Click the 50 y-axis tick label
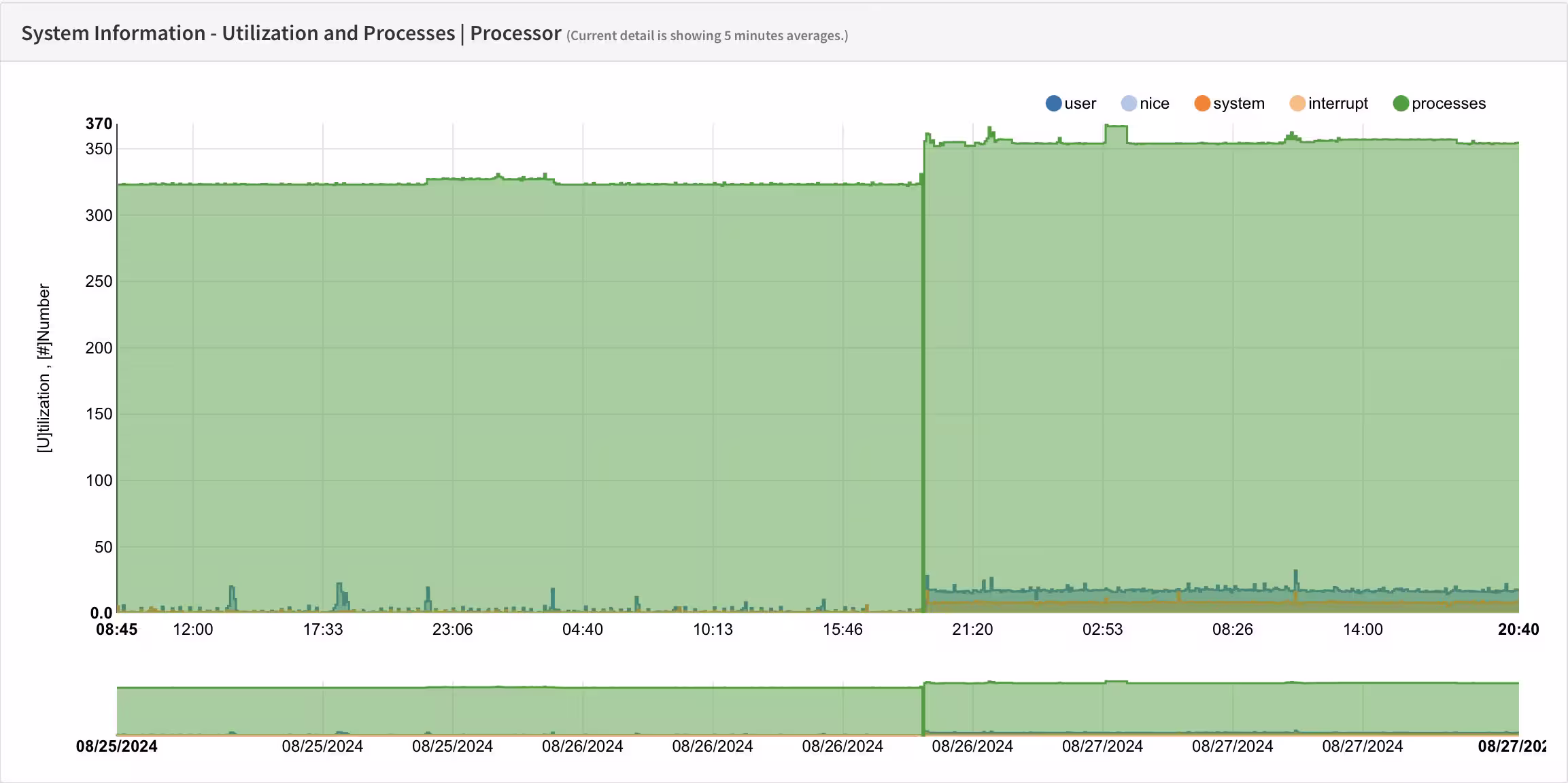This screenshot has height=783, width=1568. (x=103, y=547)
